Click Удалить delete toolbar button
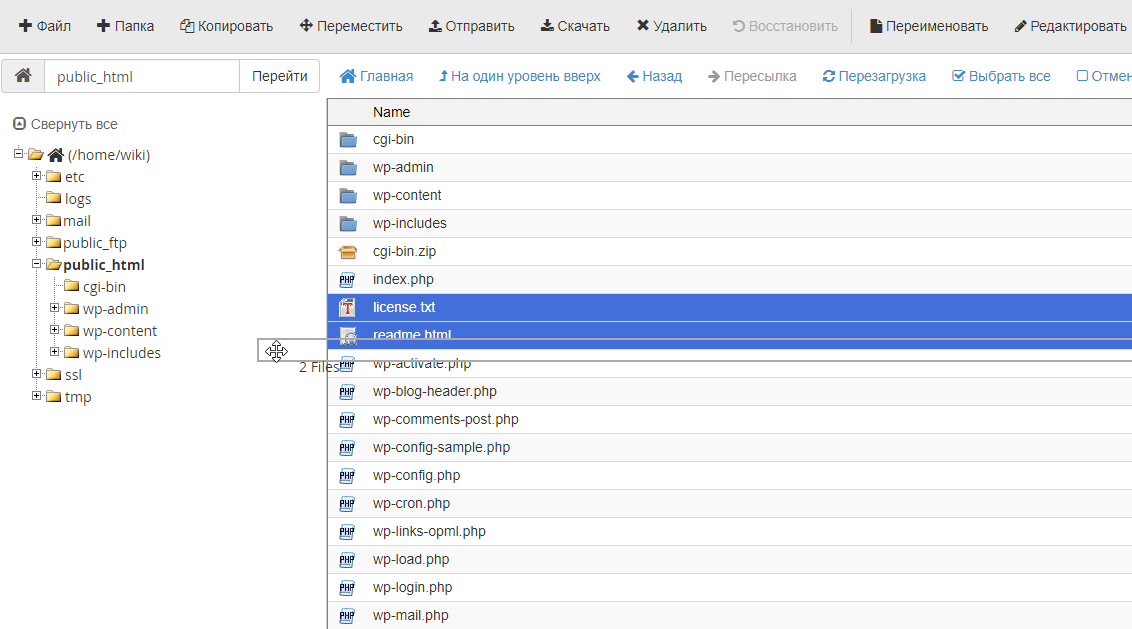This screenshot has width=1132, height=629. click(x=671, y=26)
